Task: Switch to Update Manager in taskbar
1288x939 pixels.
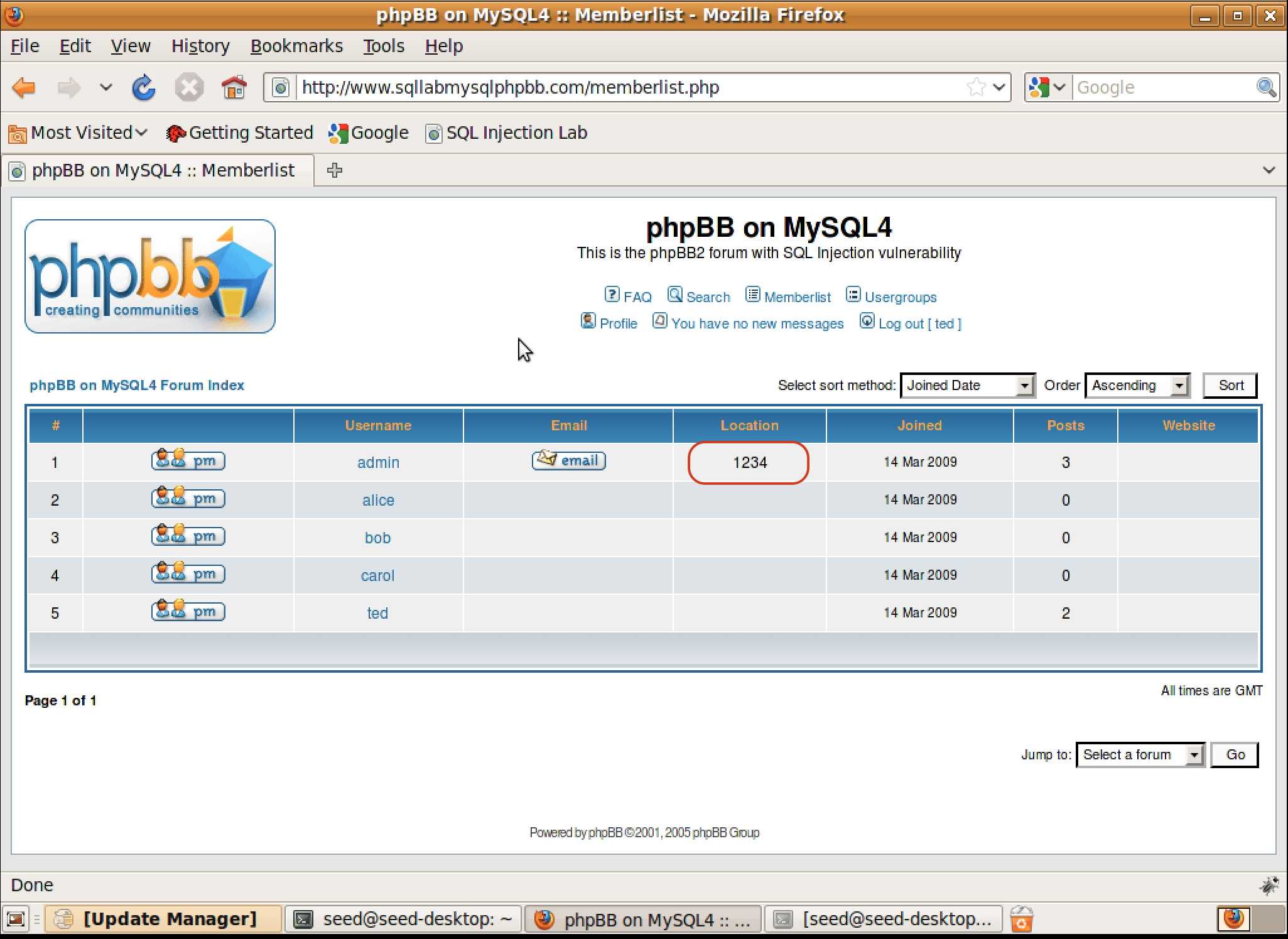Action: 163,920
